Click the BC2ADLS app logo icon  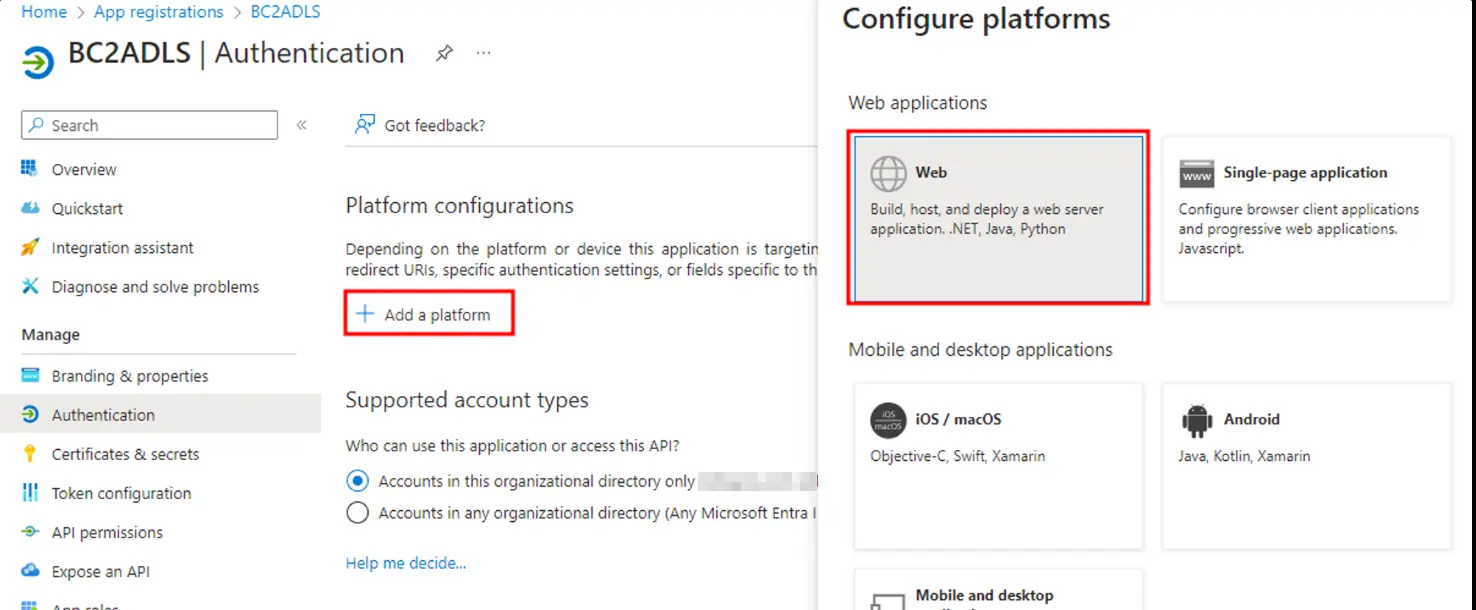pos(38,62)
